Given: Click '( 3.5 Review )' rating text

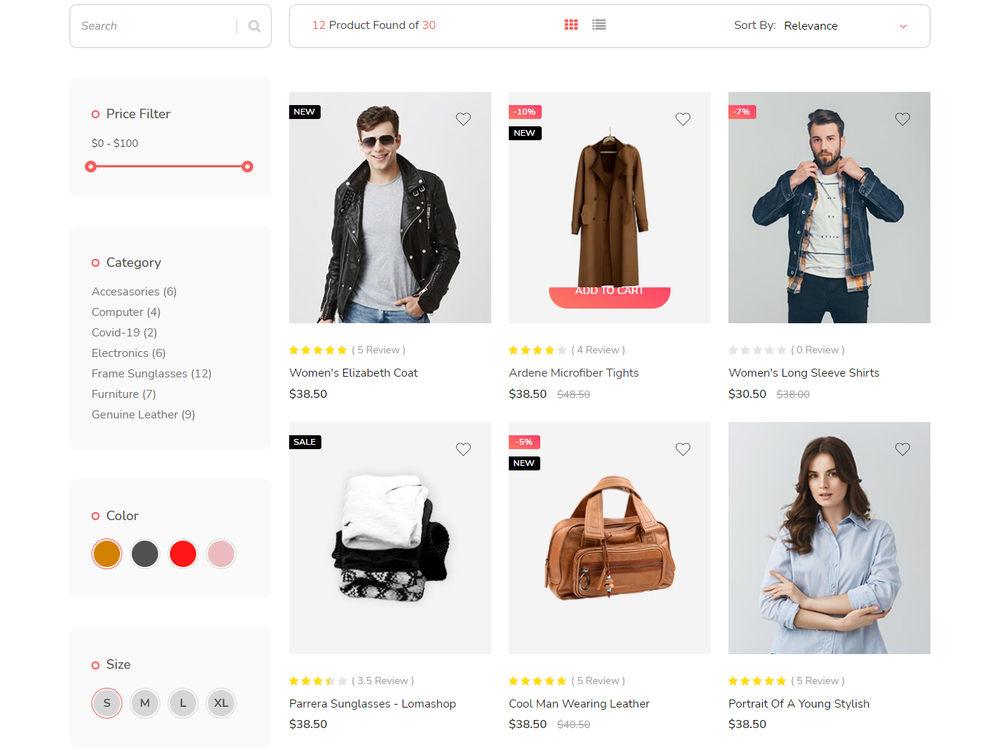Looking at the screenshot, I should (x=383, y=680).
